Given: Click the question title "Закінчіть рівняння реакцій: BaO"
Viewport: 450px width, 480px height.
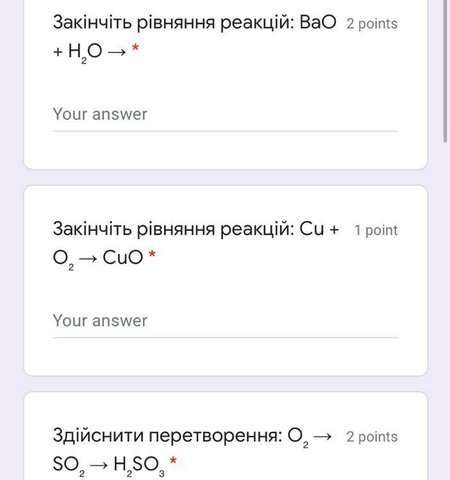Looking at the screenshot, I should 195,23.
